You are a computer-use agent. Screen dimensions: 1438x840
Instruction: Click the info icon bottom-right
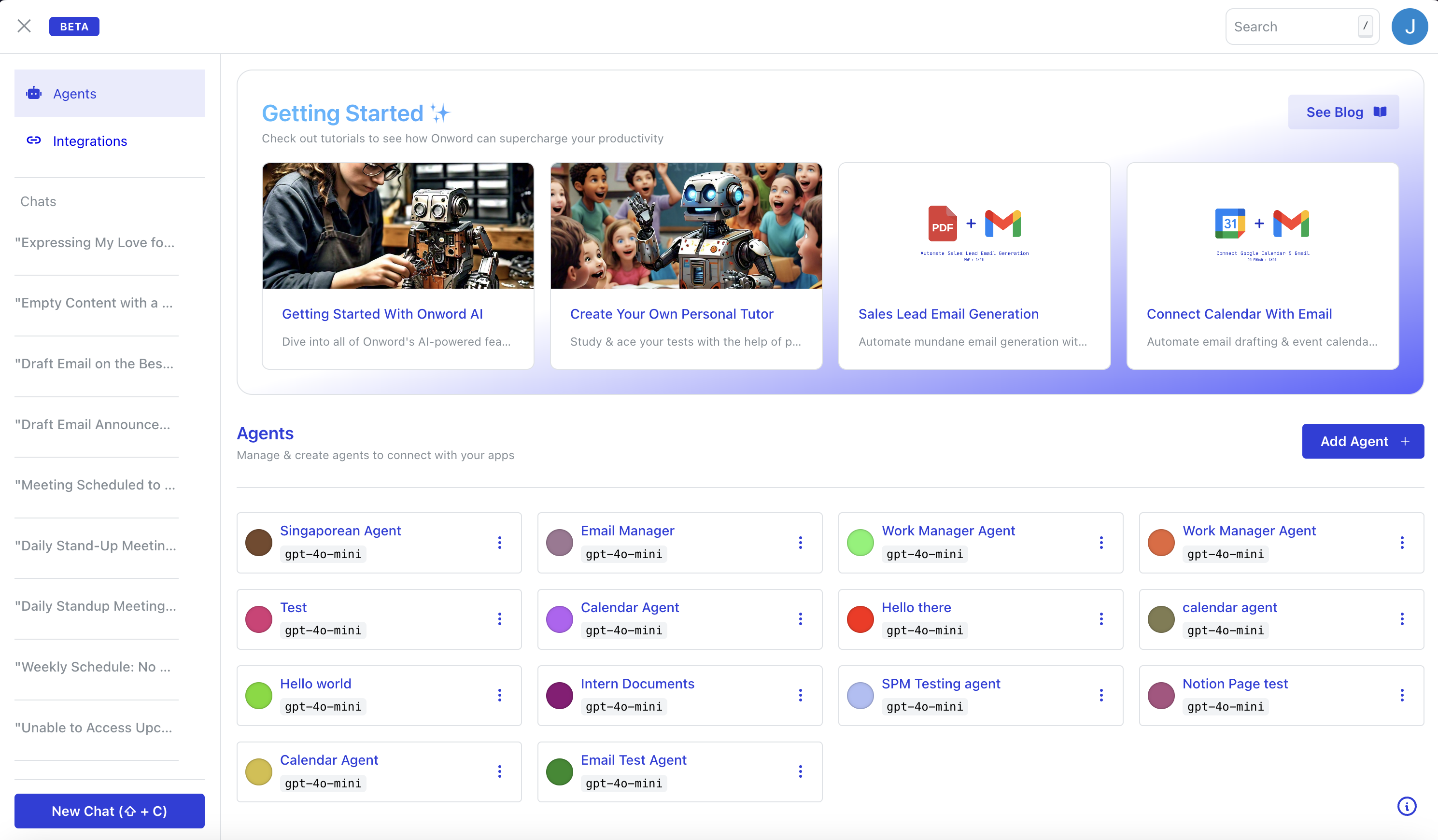pyautogui.click(x=1407, y=806)
